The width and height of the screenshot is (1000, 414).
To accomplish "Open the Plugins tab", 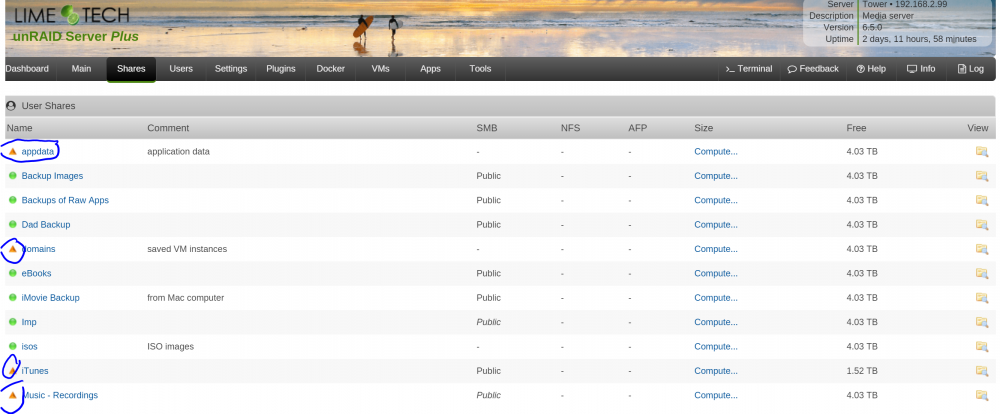I will 281,69.
